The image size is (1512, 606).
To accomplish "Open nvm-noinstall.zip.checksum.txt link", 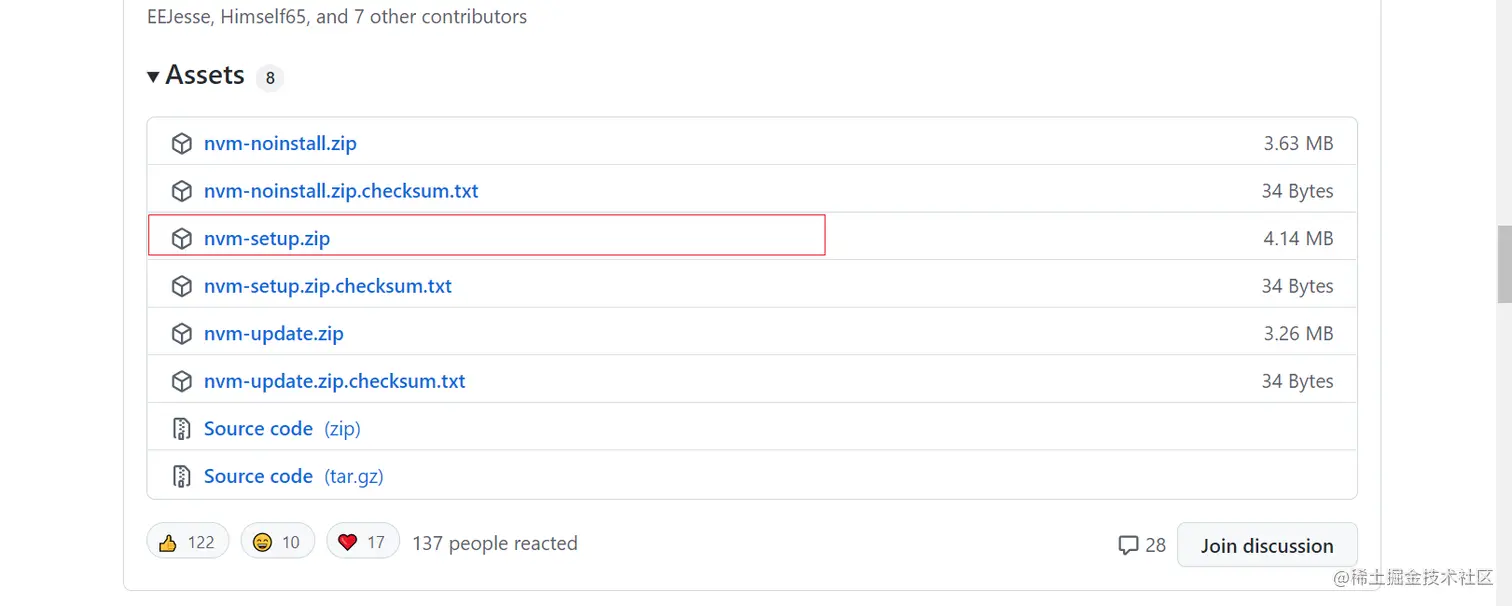I will coord(341,191).
